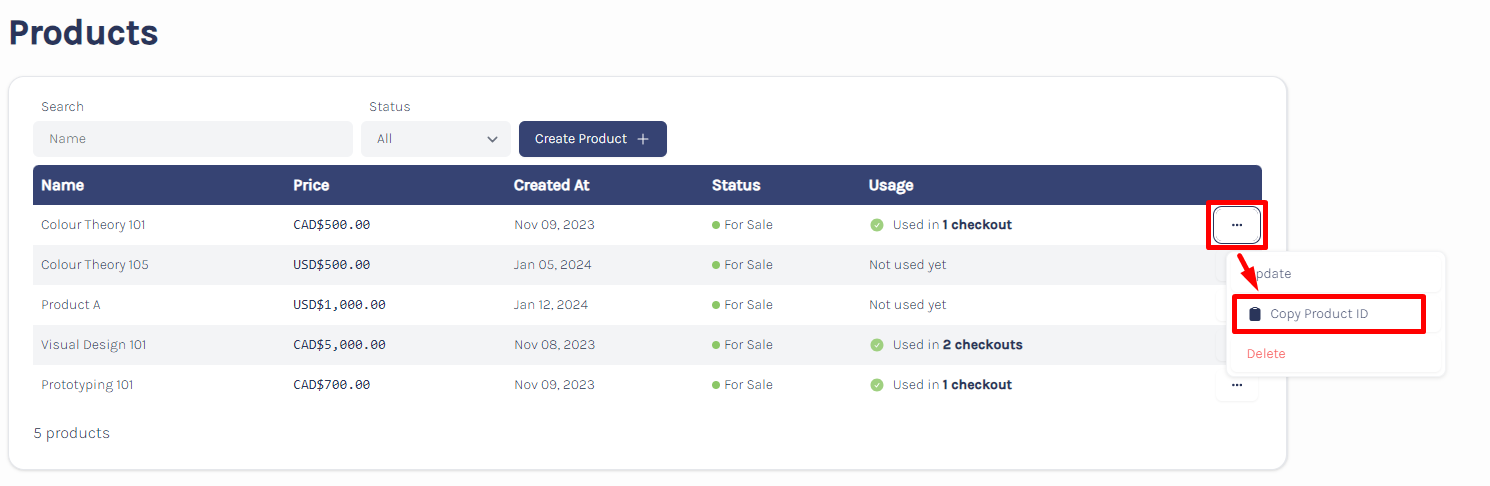The width and height of the screenshot is (1490, 486).
Task: Open the three-dot menu for Colour Theory 101
Action: (1236, 225)
